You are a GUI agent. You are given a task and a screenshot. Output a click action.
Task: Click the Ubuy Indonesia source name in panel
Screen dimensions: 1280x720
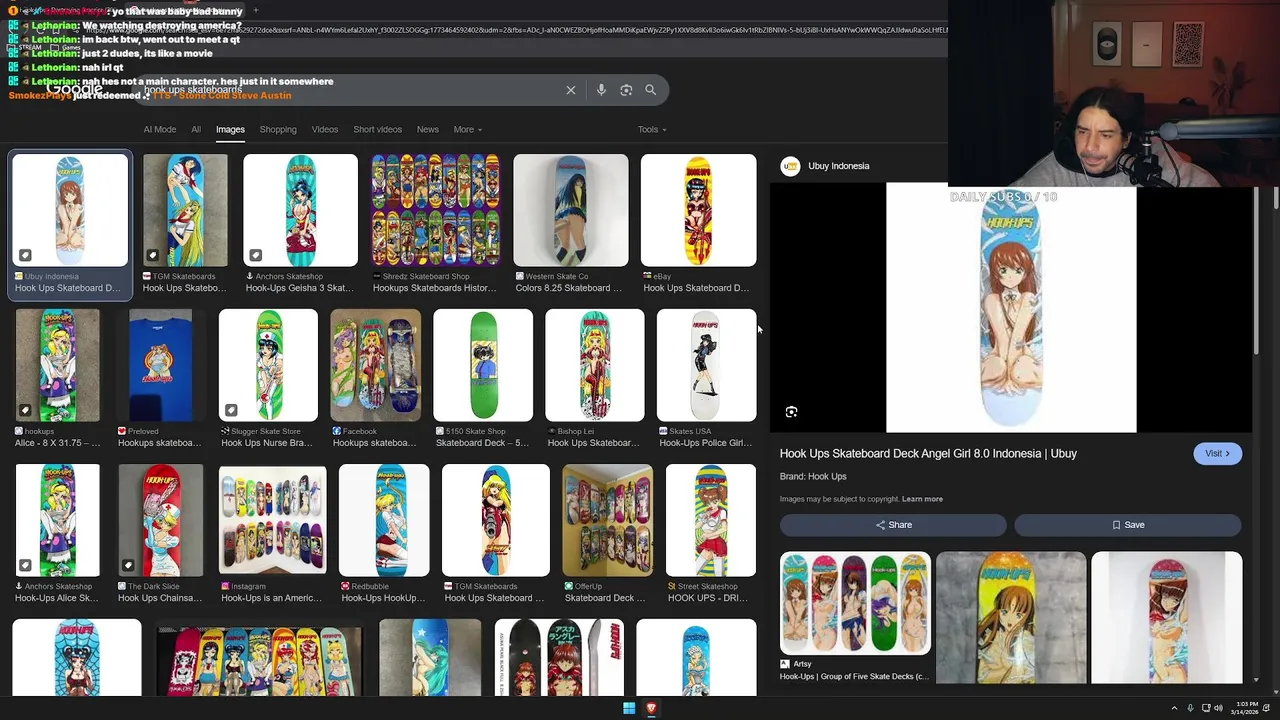838,166
